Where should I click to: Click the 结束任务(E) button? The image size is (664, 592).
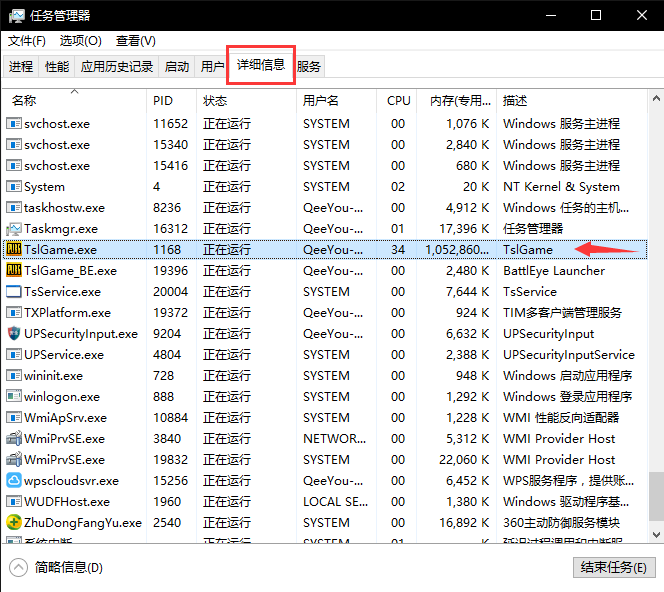614,567
